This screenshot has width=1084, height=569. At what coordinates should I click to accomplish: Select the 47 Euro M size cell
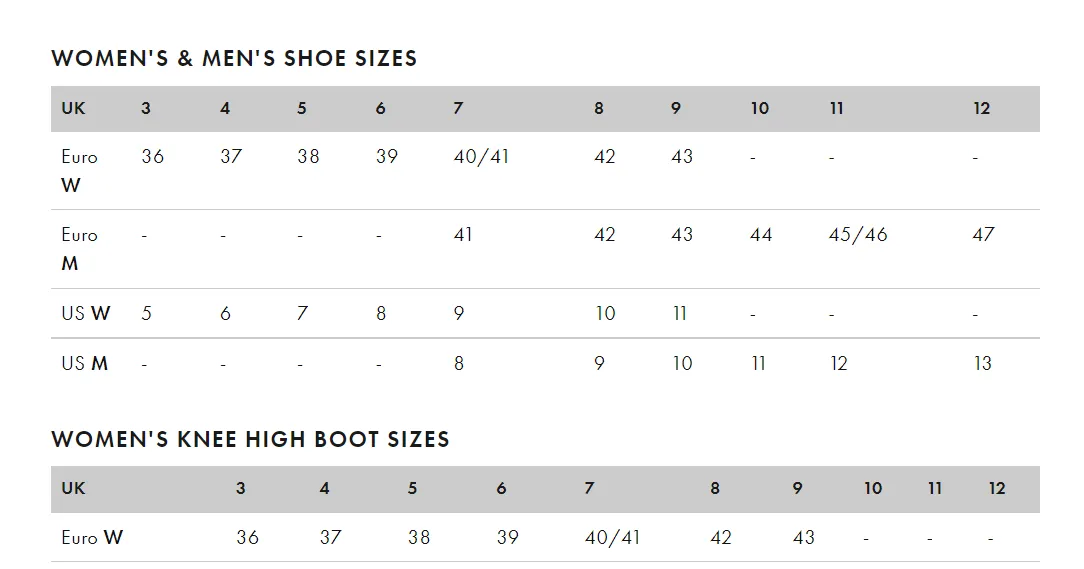[983, 235]
